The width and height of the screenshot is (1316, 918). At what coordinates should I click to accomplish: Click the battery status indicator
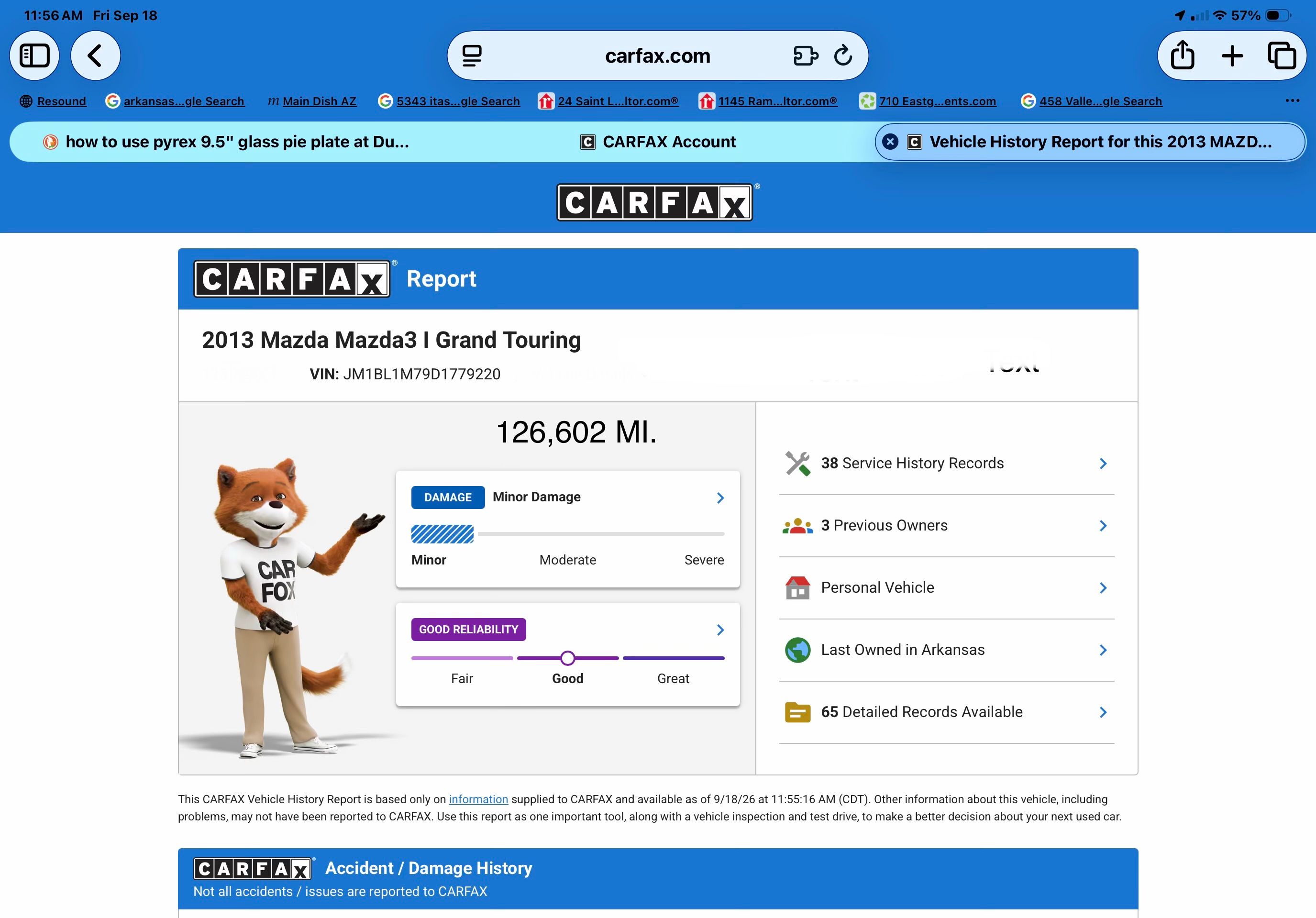point(1278,15)
